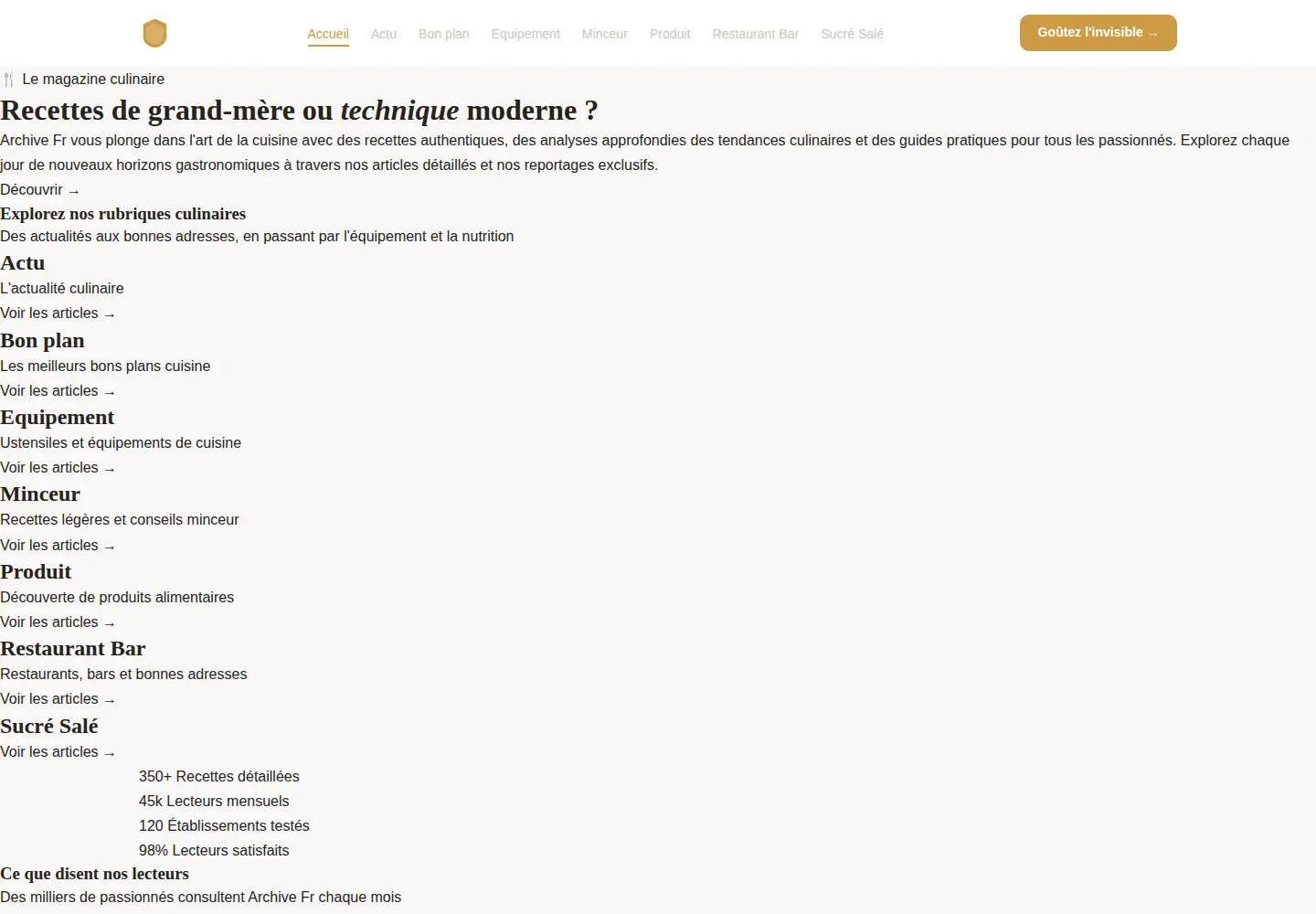The height and width of the screenshot is (914, 1316).
Task: Select Equipement in the top navigation
Action: (525, 34)
